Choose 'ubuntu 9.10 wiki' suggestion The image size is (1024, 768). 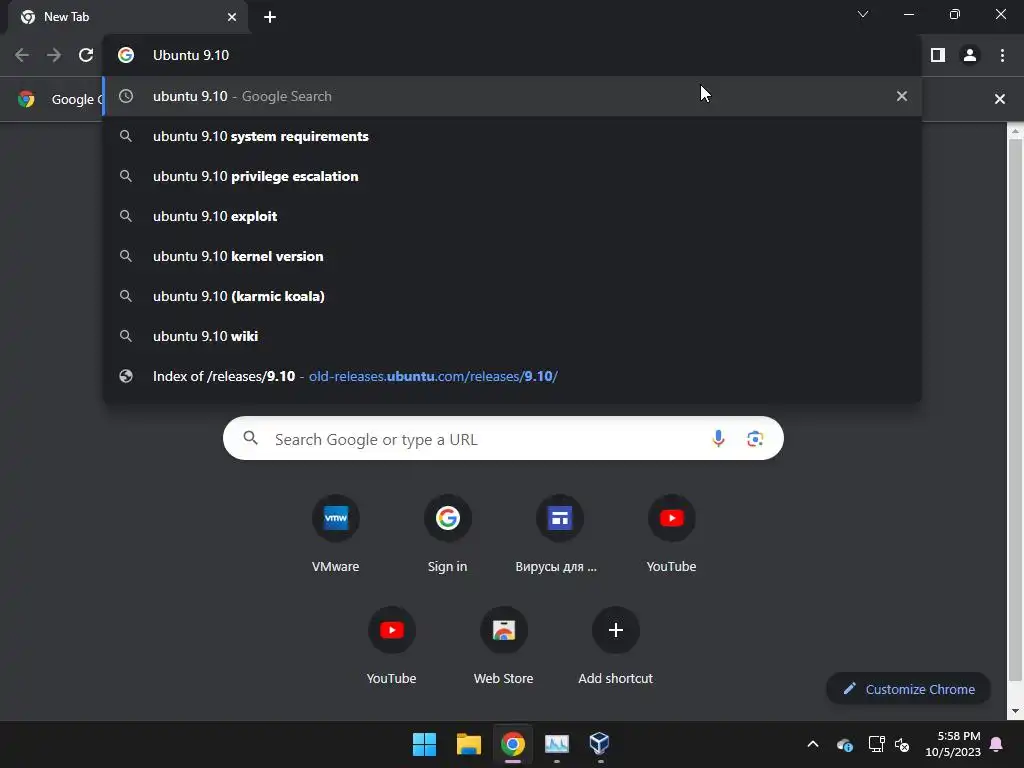click(x=512, y=336)
